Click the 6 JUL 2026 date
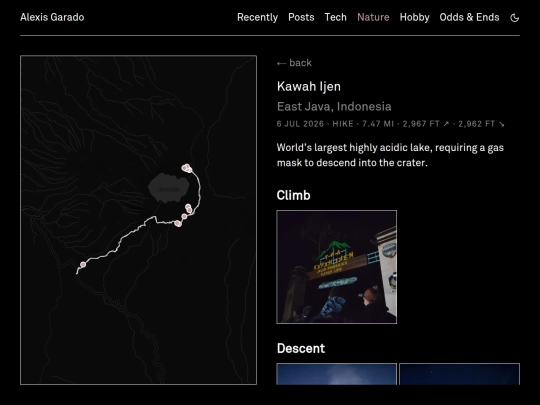The width and height of the screenshot is (540, 405). pyautogui.click(x=300, y=124)
